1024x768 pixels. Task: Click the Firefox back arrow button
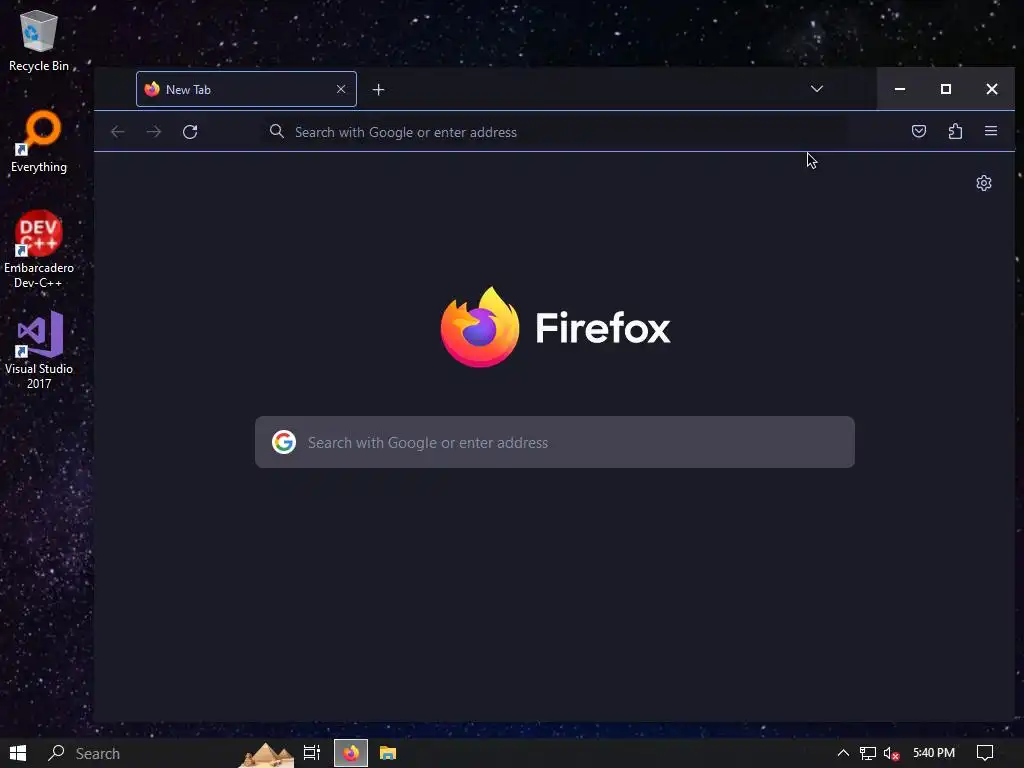(118, 132)
